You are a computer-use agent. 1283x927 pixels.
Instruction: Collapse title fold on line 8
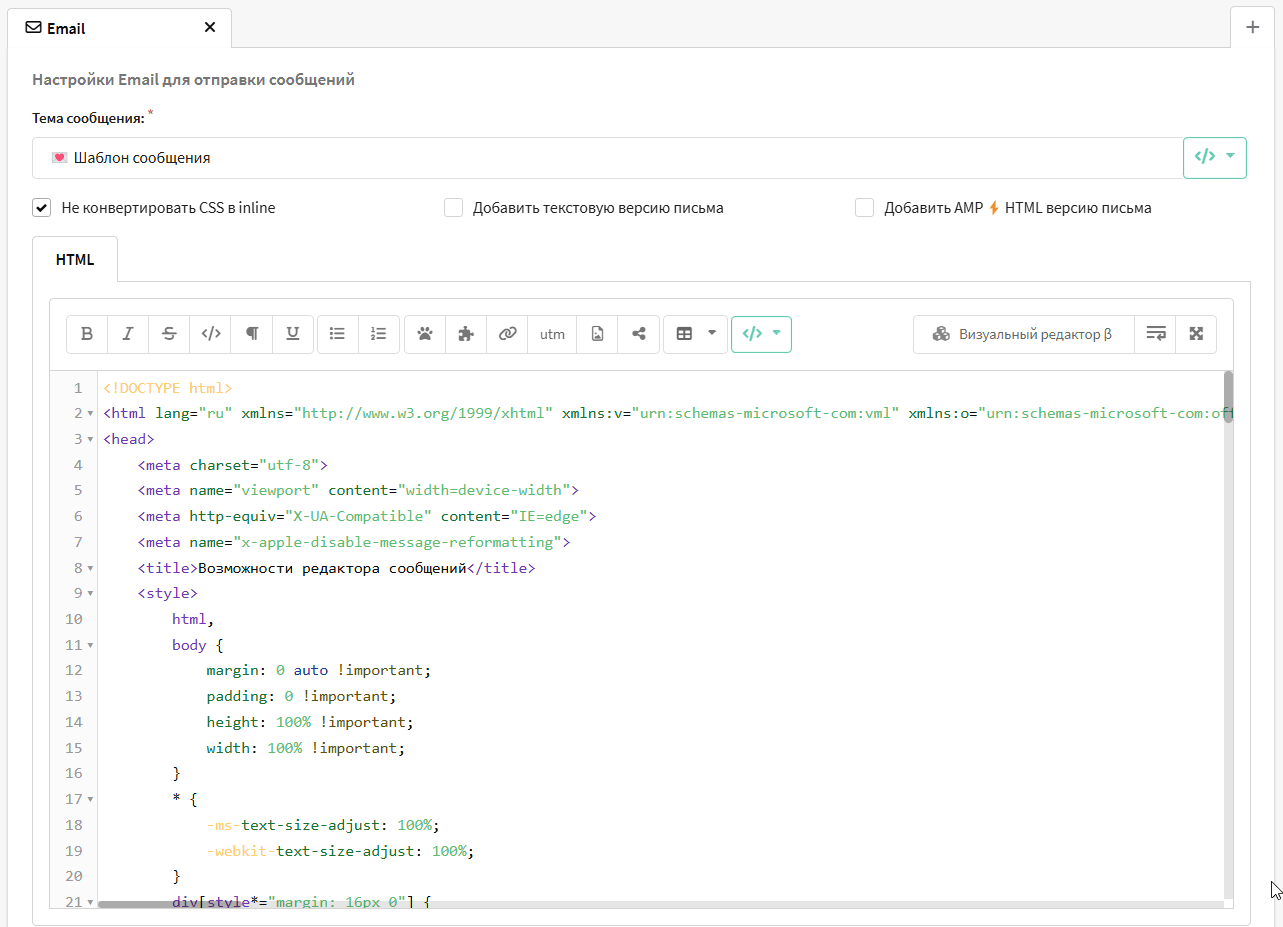(x=90, y=568)
